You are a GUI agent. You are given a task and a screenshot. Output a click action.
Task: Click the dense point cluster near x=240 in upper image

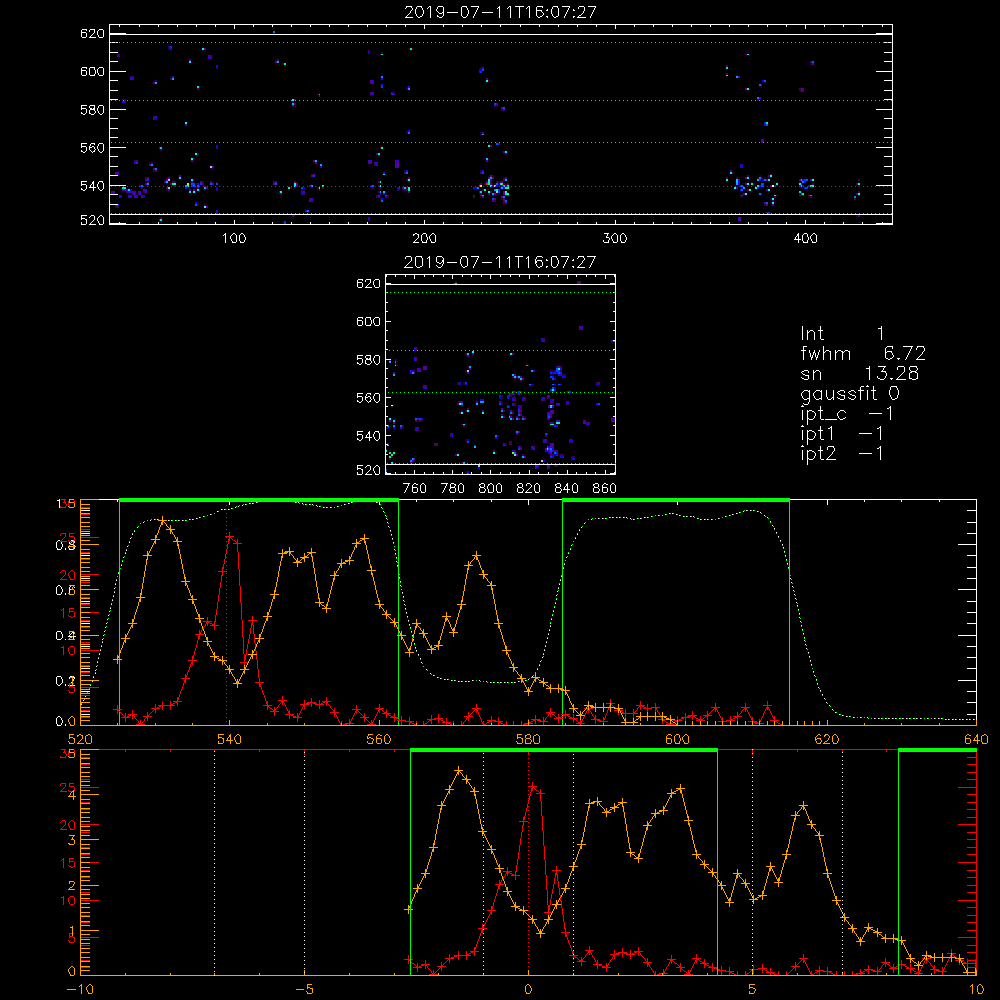(492, 189)
